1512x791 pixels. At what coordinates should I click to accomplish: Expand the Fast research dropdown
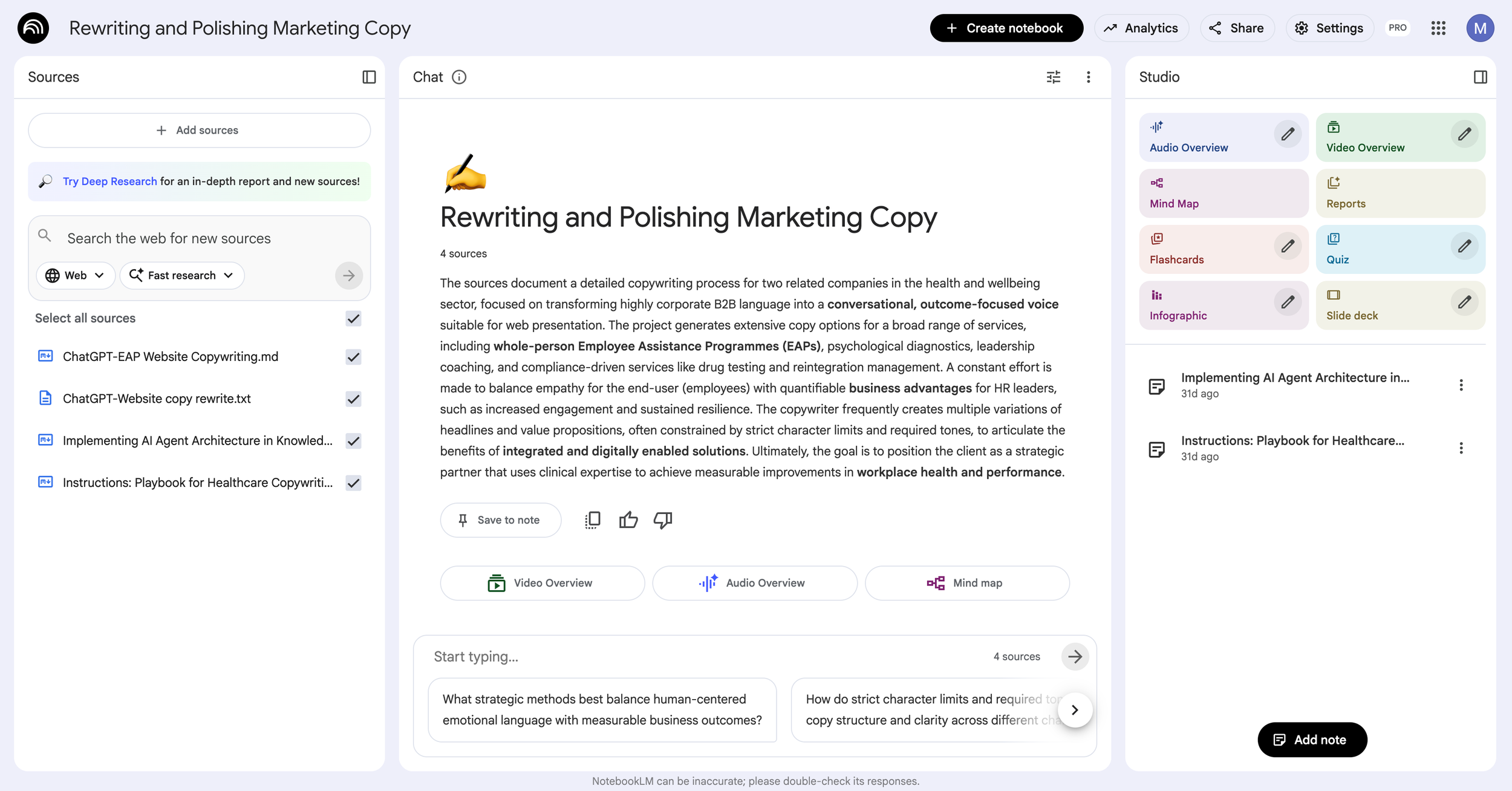(x=182, y=276)
